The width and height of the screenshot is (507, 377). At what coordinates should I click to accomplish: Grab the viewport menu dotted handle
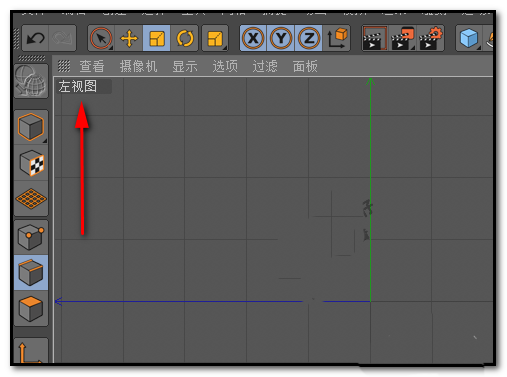[x=64, y=66]
